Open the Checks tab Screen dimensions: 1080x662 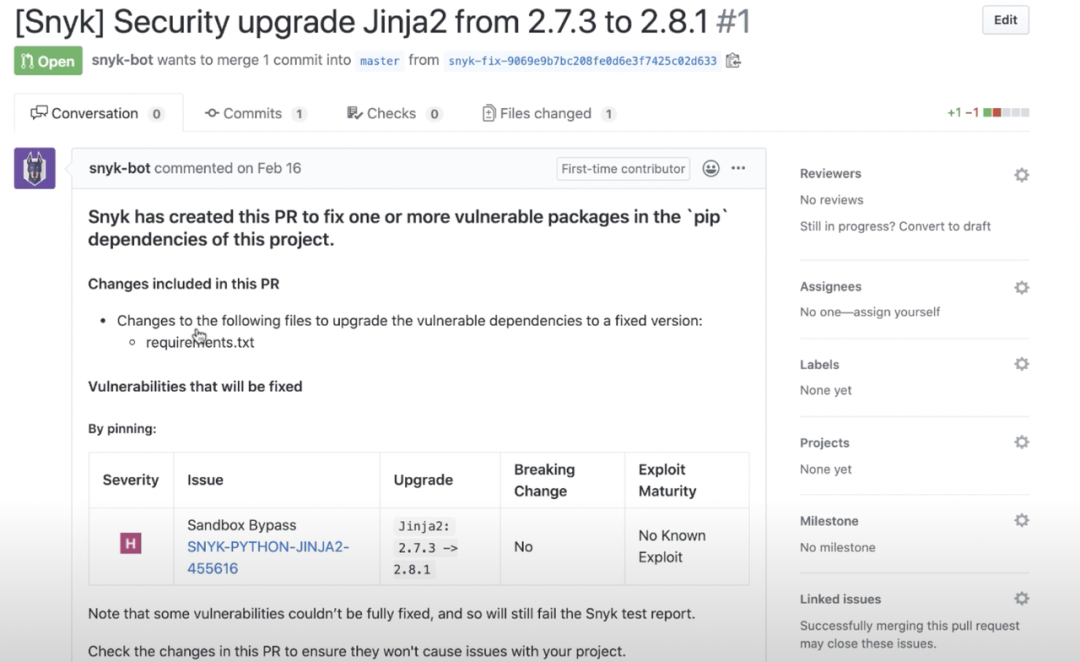coord(393,113)
